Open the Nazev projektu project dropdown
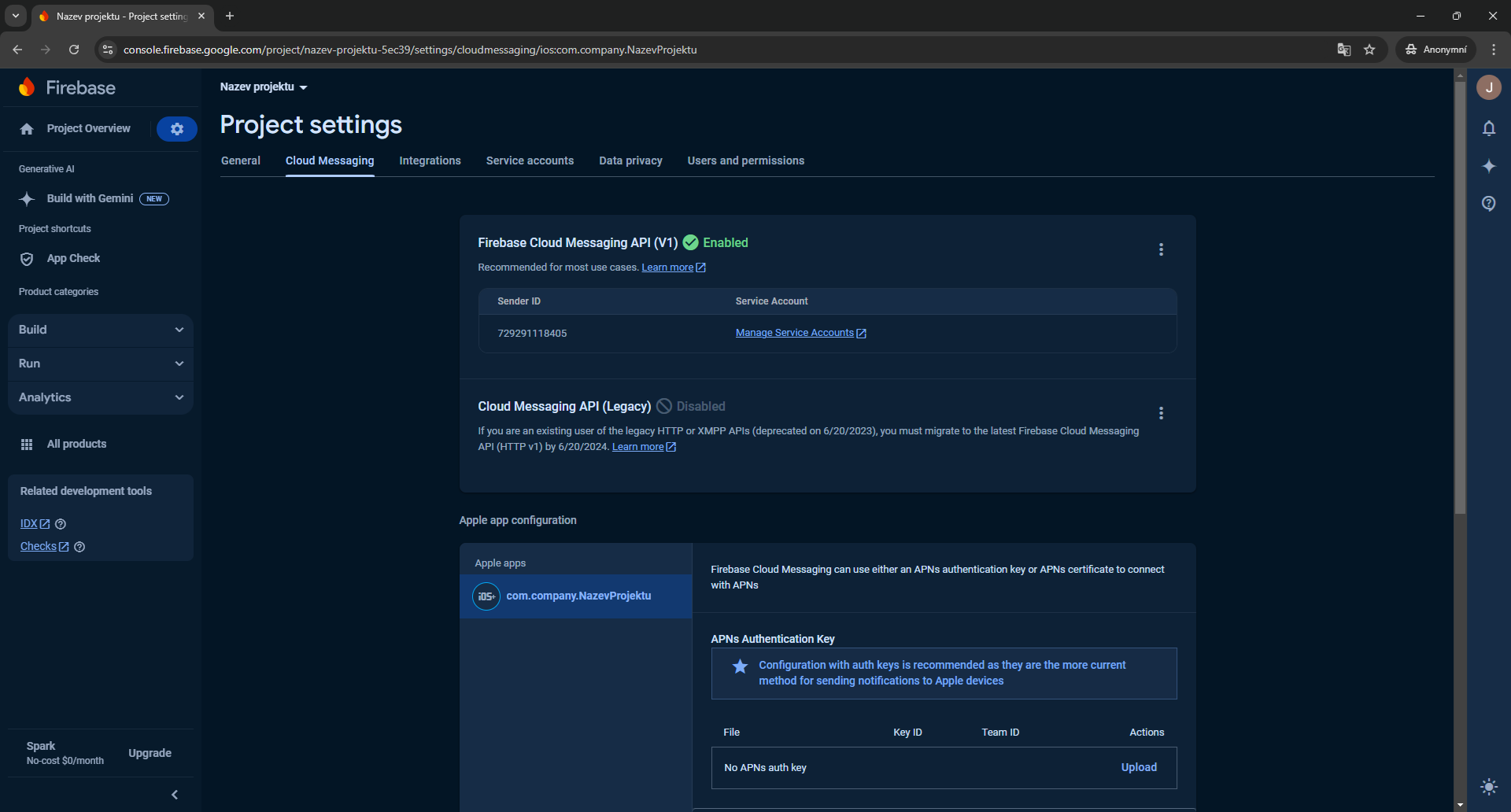The image size is (1511, 812). click(x=264, y=87)
